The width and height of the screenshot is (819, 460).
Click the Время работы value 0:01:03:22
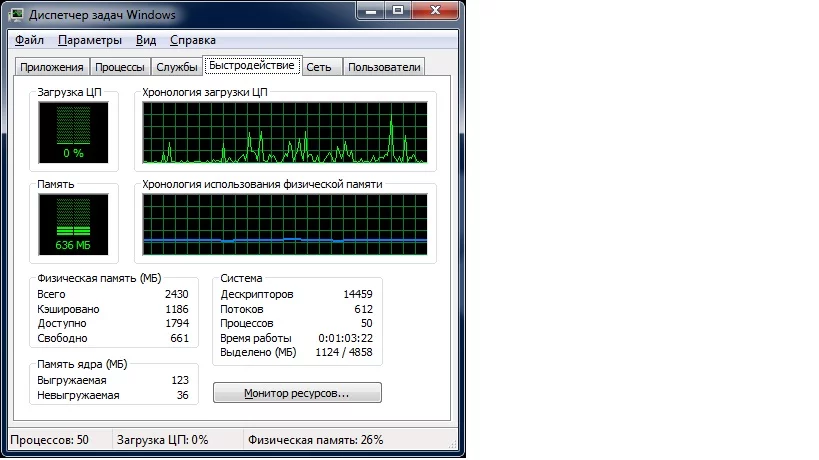(345, 338)
